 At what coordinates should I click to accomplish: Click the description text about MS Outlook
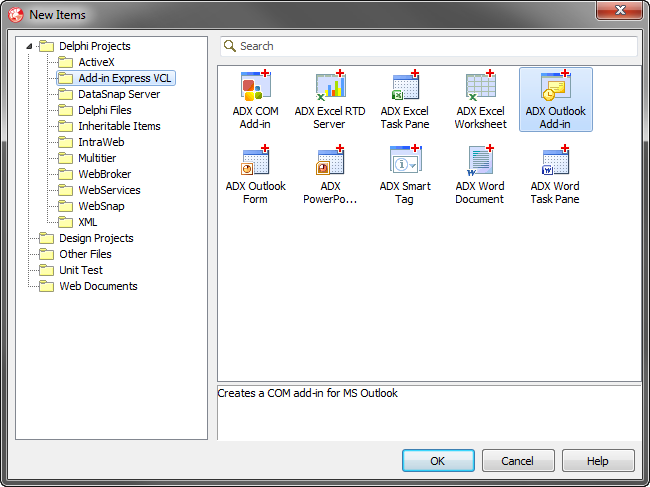point(308,393)
